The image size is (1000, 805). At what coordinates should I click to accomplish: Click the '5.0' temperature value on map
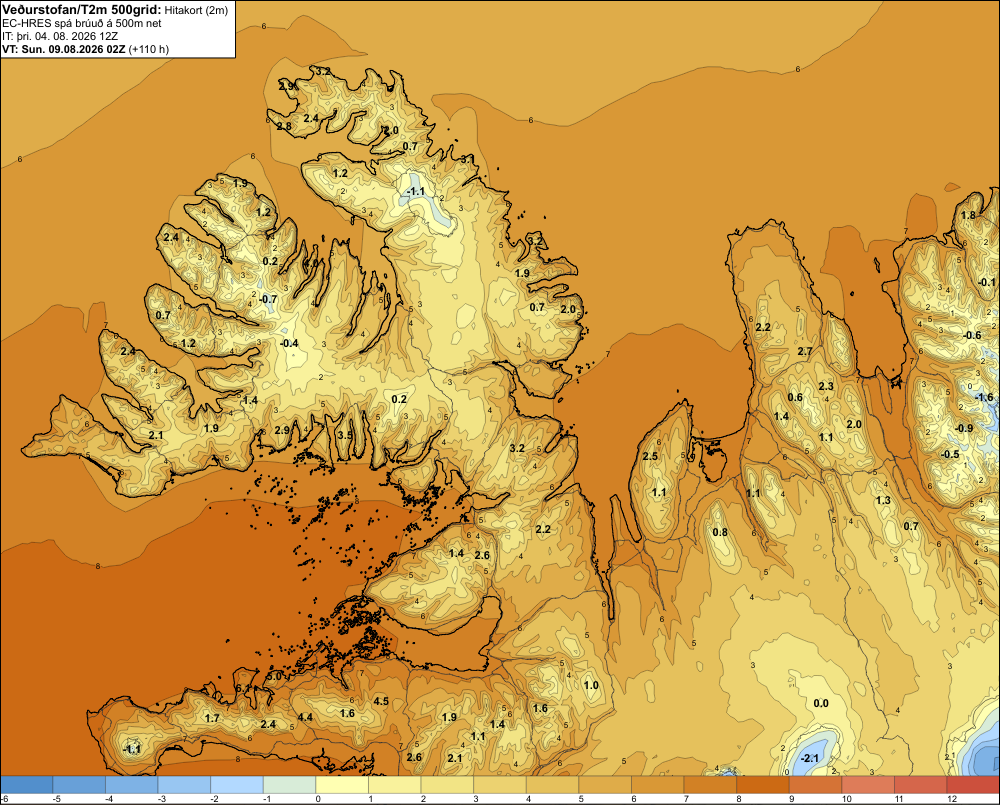[274, 676]
